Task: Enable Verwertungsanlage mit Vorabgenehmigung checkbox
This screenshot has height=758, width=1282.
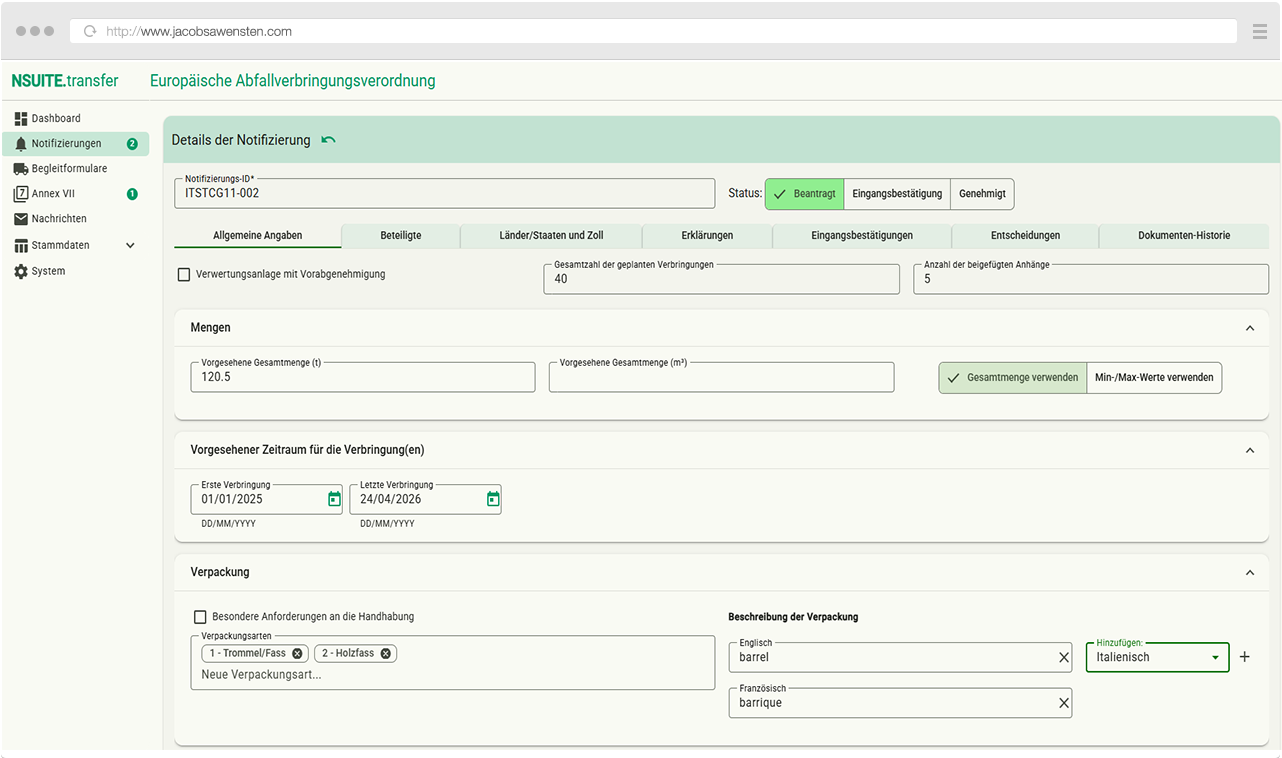Action: (184, 274)
